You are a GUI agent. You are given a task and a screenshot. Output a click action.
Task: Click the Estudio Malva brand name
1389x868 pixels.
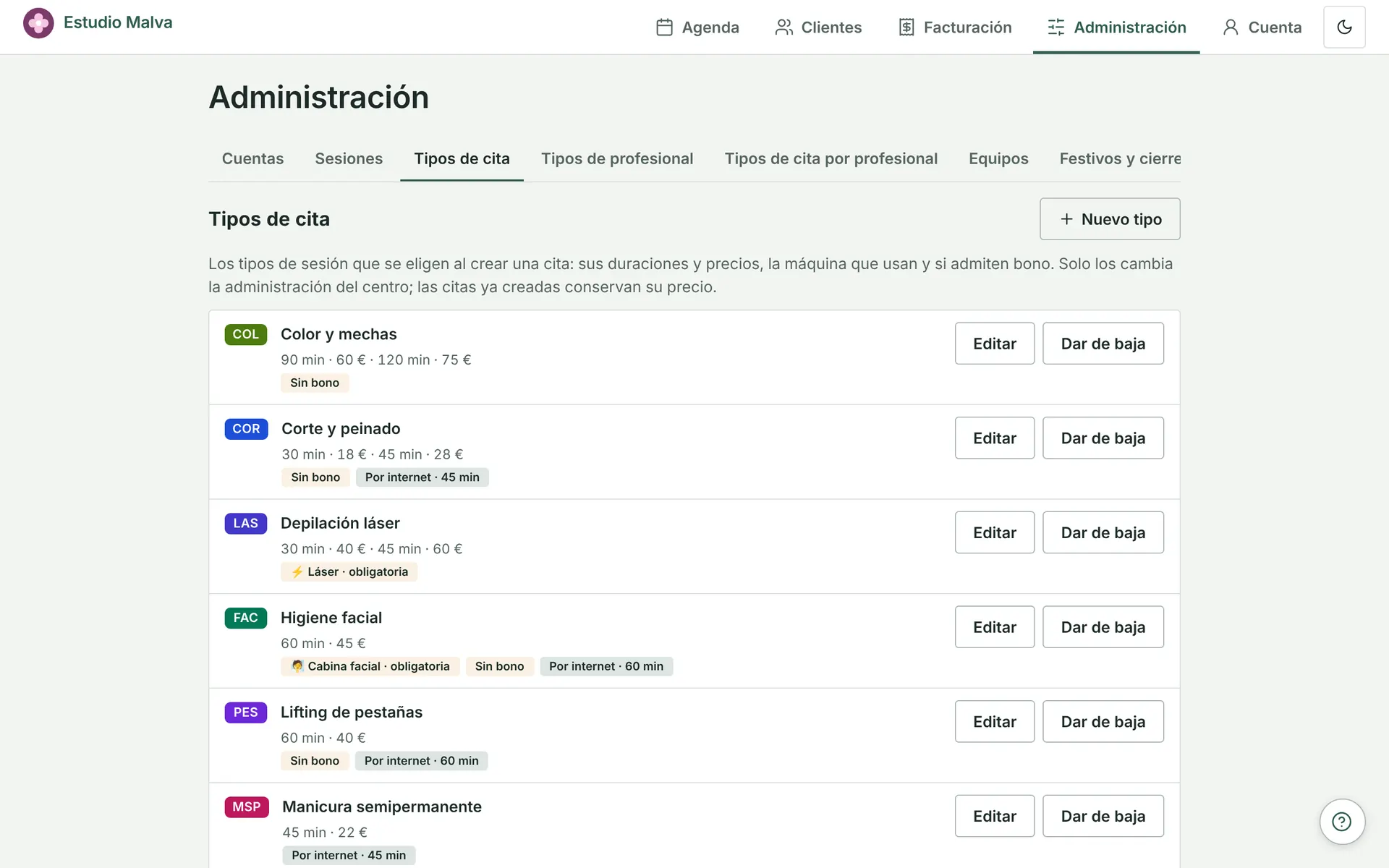click(x=118, y=22)
